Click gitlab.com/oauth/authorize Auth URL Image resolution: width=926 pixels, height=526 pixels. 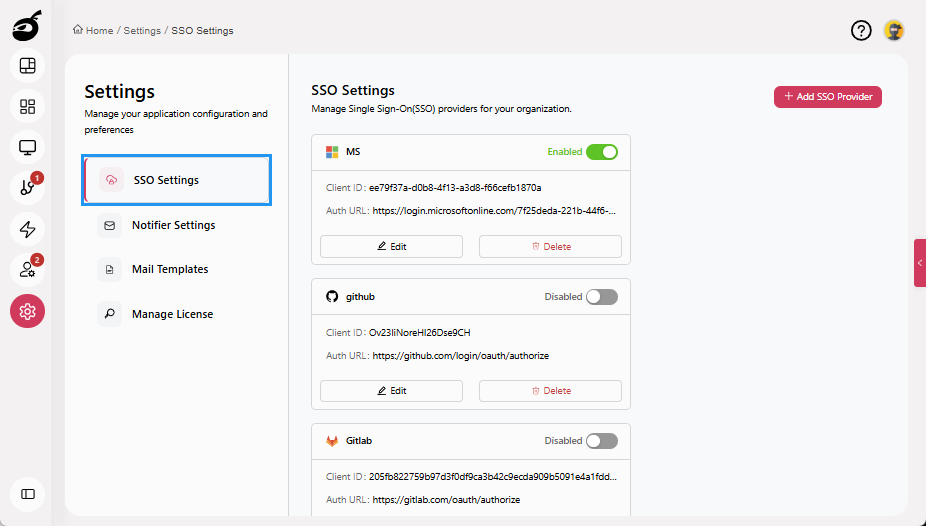(x=446, y=499)
